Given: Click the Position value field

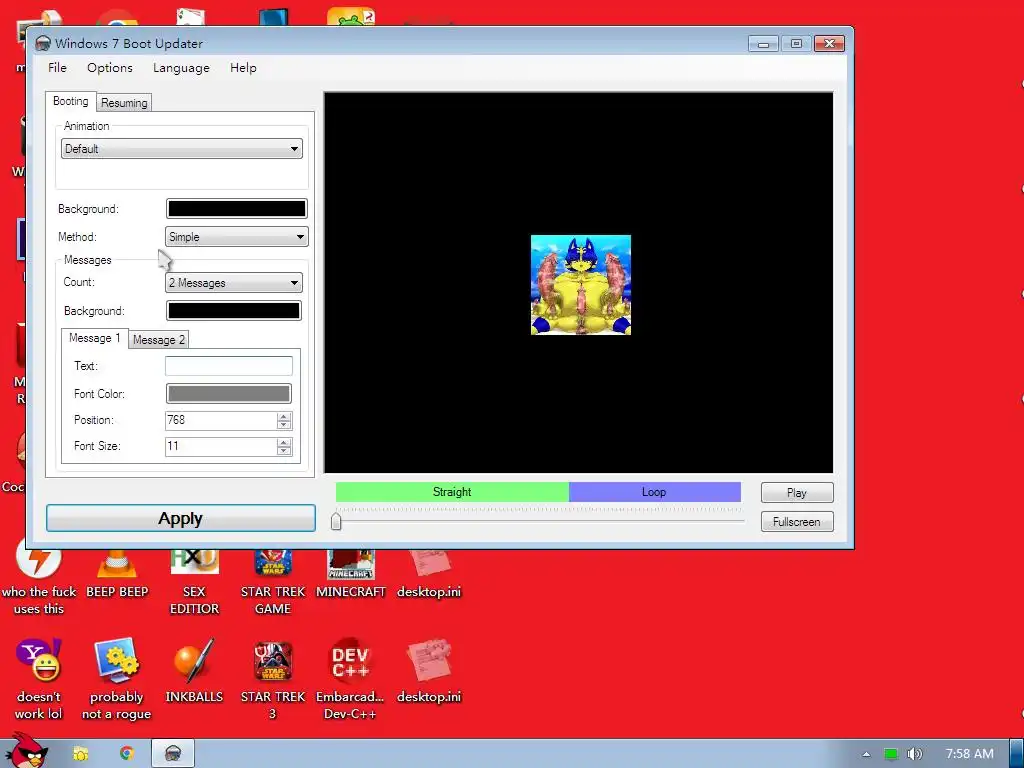Looking at the screenshot, I should click(221, 420).
